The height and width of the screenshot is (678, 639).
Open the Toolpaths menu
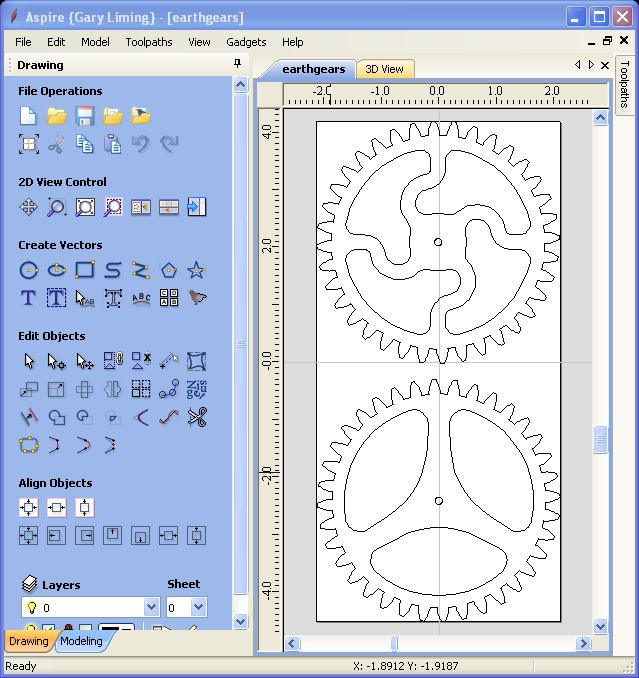(x=149, y=42)
